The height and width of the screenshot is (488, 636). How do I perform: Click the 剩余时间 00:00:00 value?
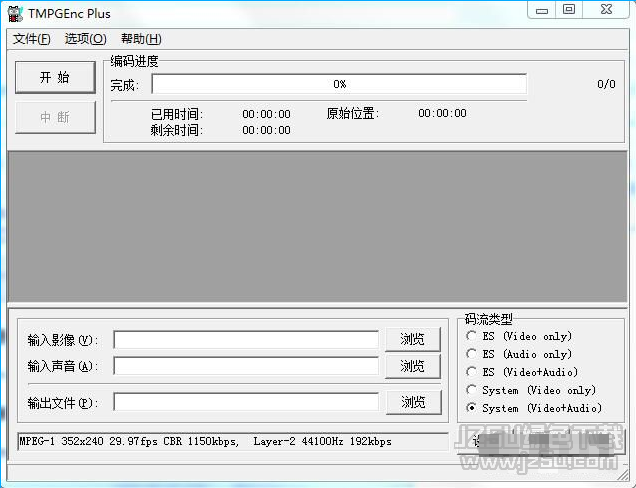click(x=266, y=130)
